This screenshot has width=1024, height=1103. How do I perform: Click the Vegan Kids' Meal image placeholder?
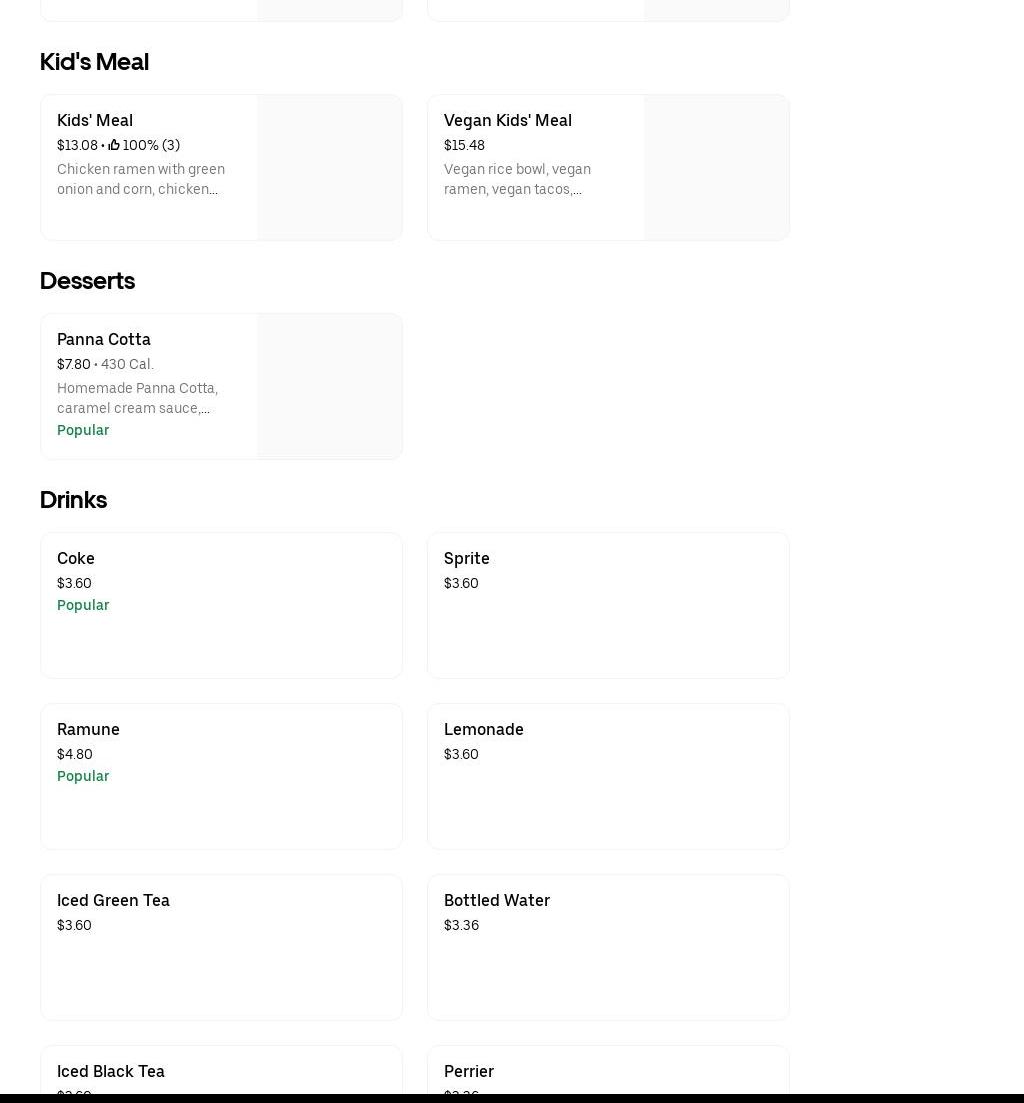(x=716, y=167)
